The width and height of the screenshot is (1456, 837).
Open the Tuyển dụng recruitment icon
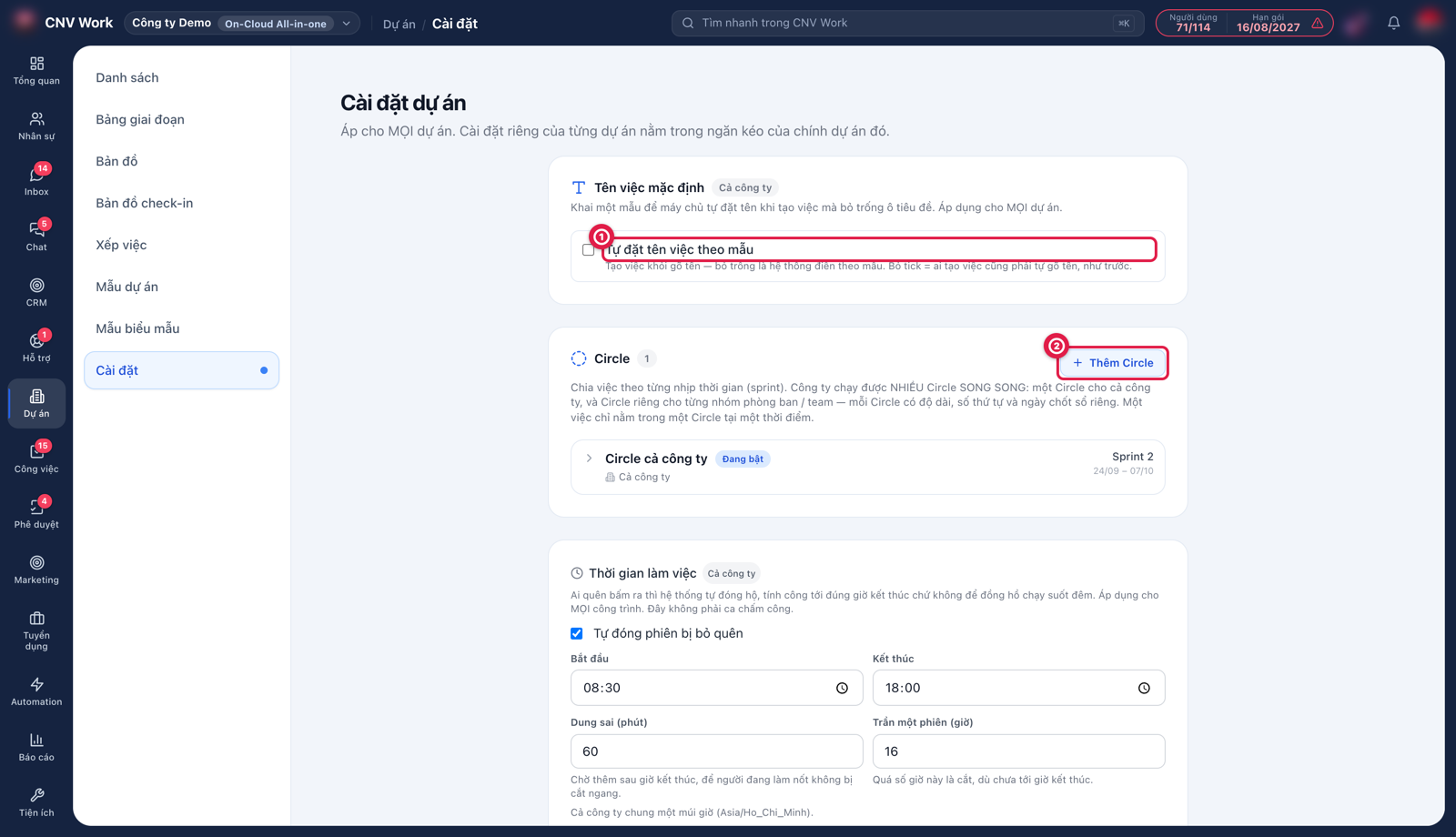coord(36,631)
